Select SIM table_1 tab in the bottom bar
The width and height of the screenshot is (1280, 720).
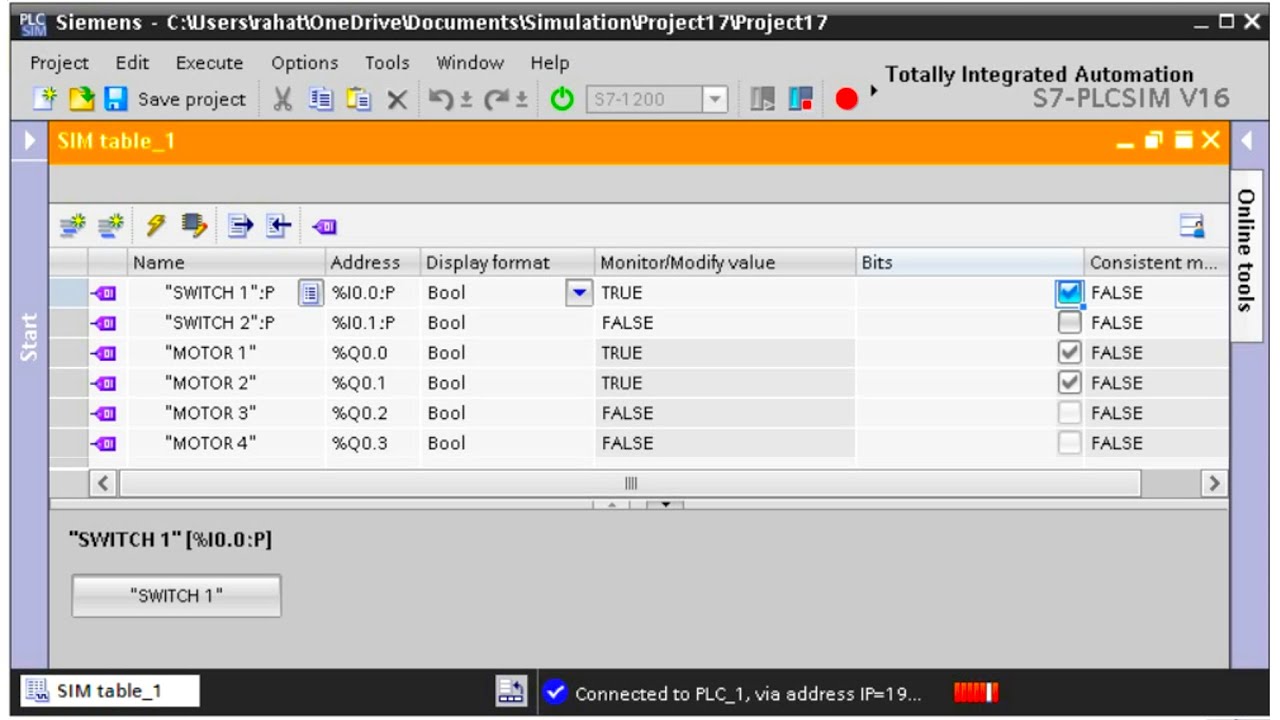[x=109, y=691]
